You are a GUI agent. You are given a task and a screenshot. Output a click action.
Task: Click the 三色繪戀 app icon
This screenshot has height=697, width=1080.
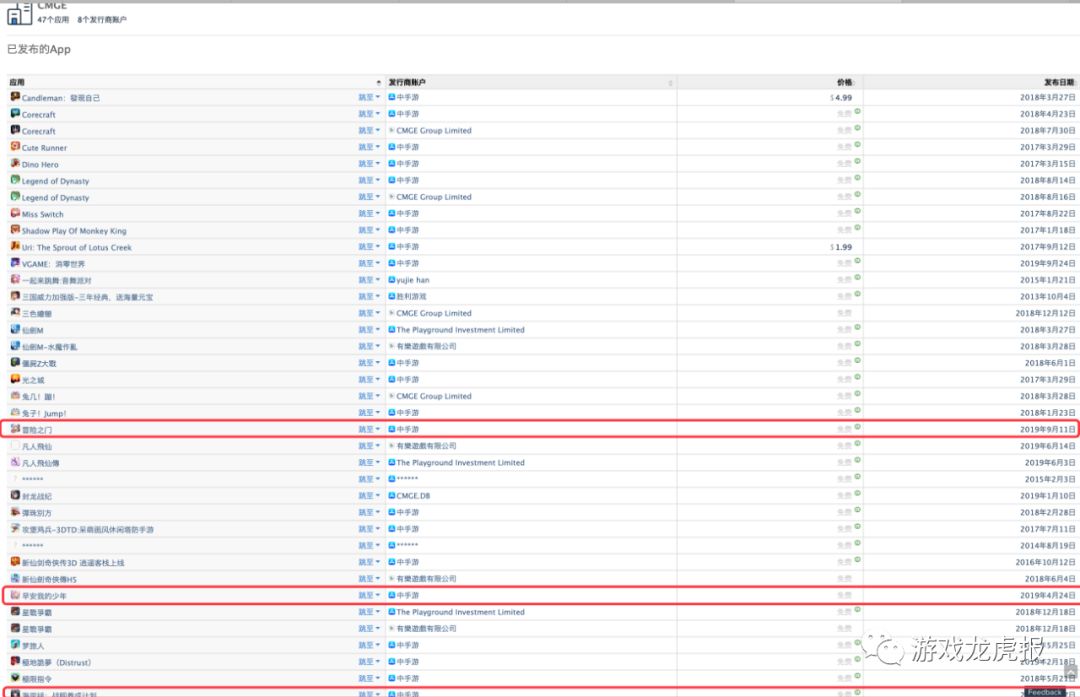click(15, 312)
